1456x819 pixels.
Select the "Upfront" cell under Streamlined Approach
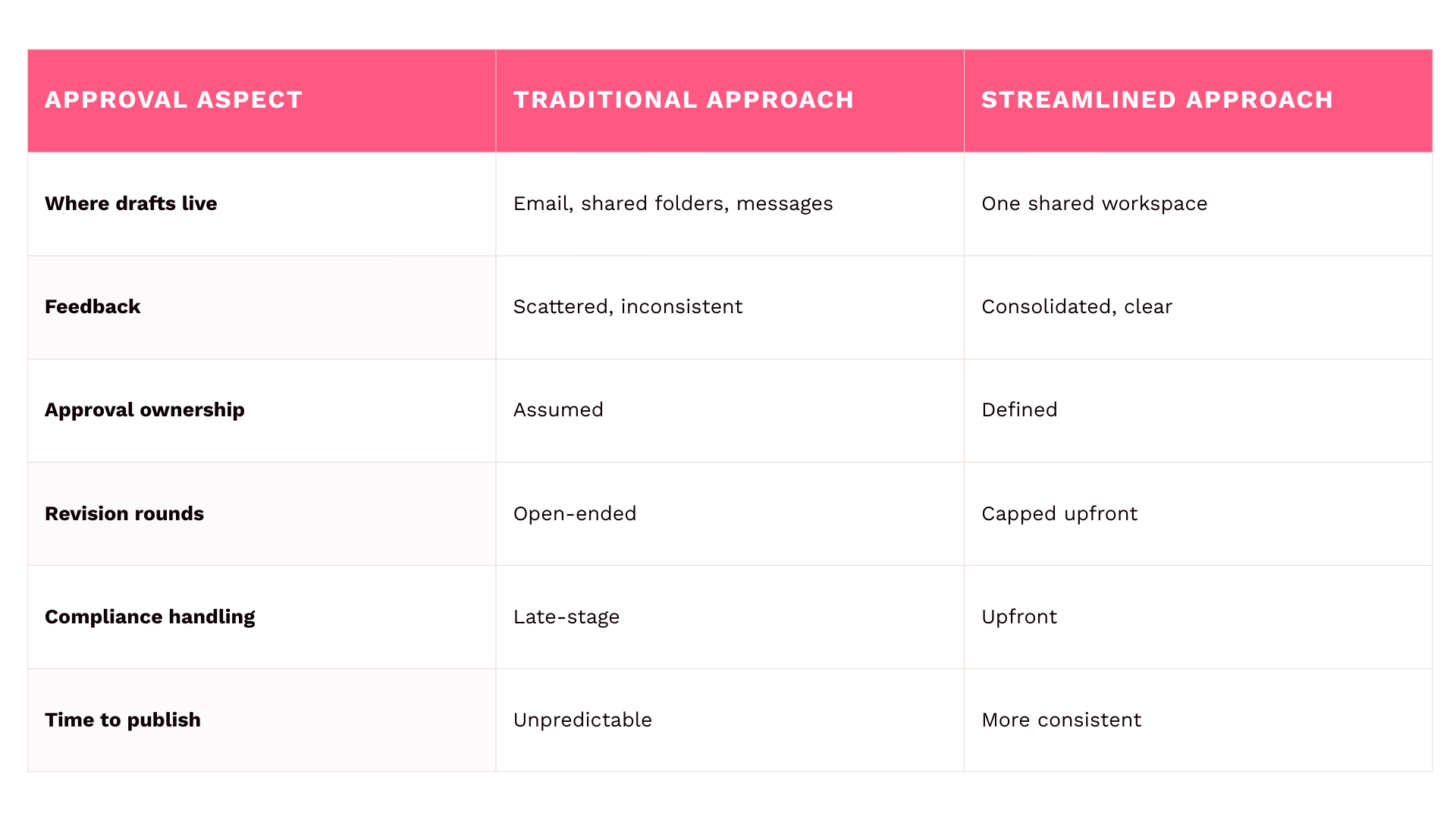[1018, 617]
